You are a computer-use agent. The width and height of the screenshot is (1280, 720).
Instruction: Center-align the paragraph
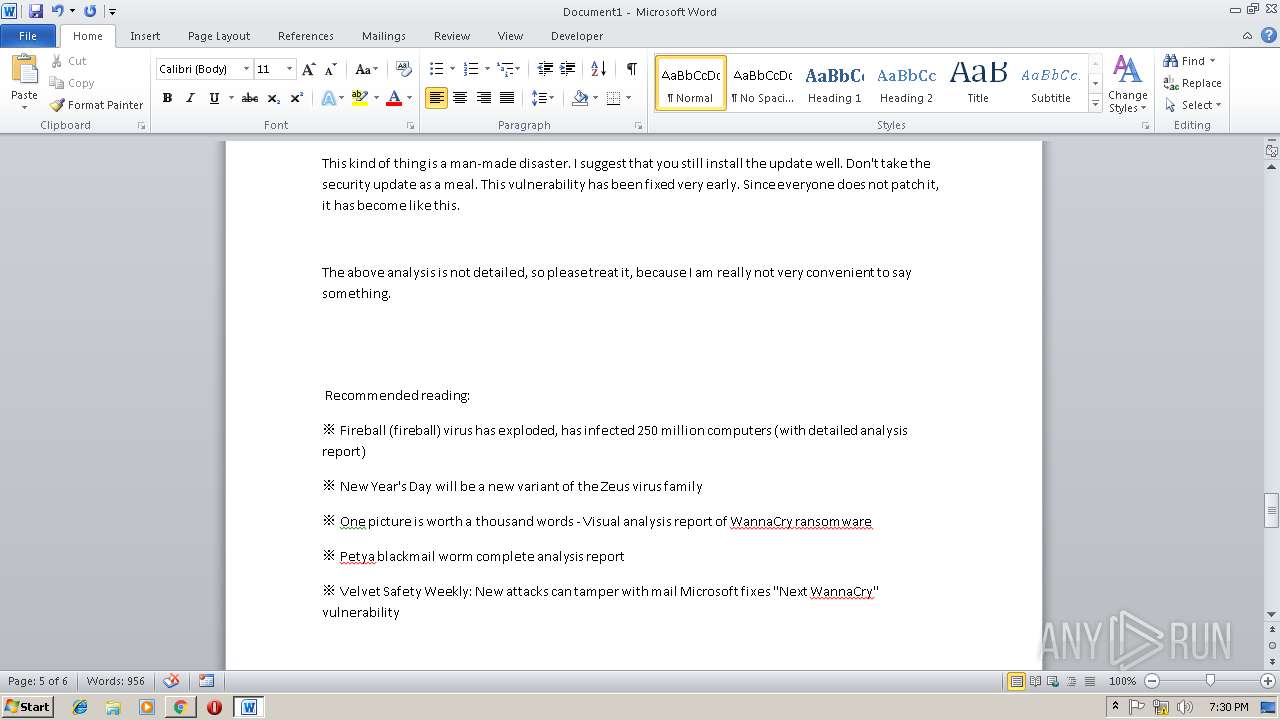[x=460, y=98]
